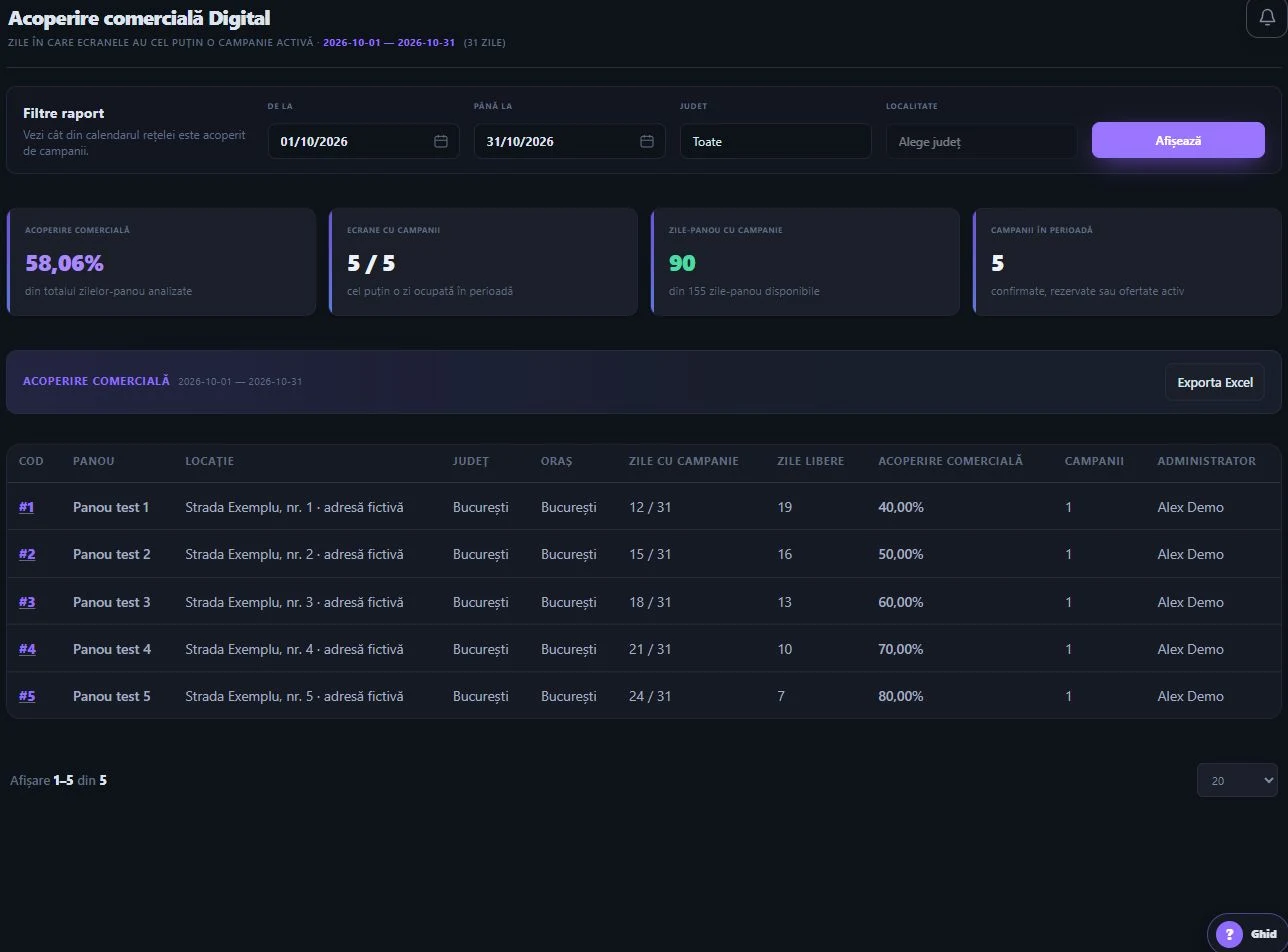Image resolution: width=1288 pixels, height=952 pixels.
Task: Click the 50,00% coverage cell
Action: pyautogui.click(x=901, y=554)
